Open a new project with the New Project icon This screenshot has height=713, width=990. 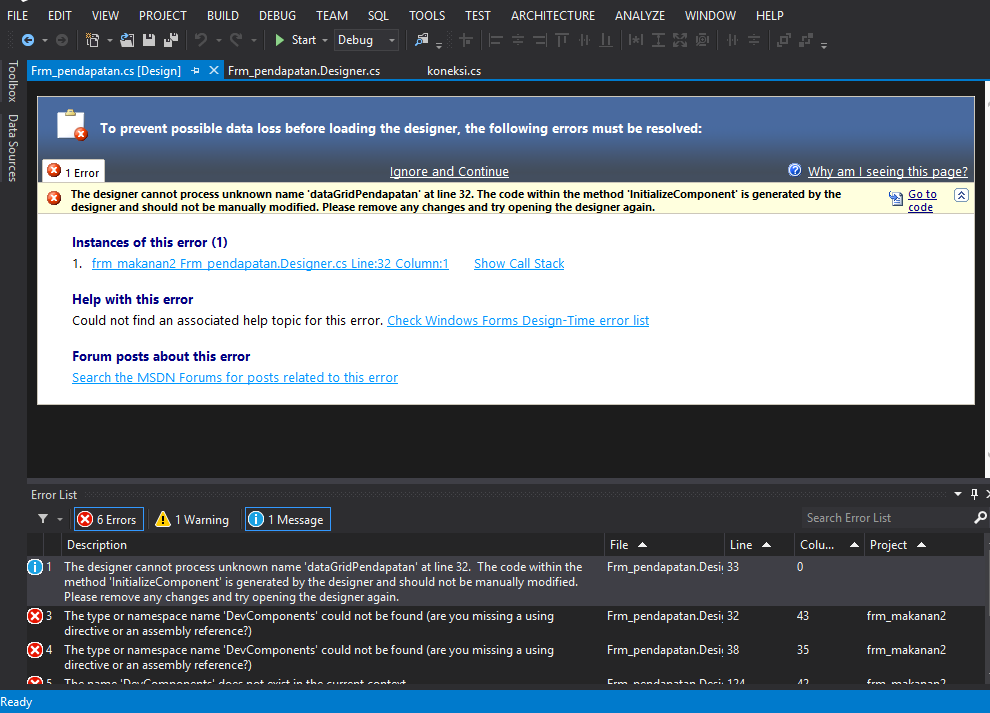pyautogui.click(x=93, y=40)
